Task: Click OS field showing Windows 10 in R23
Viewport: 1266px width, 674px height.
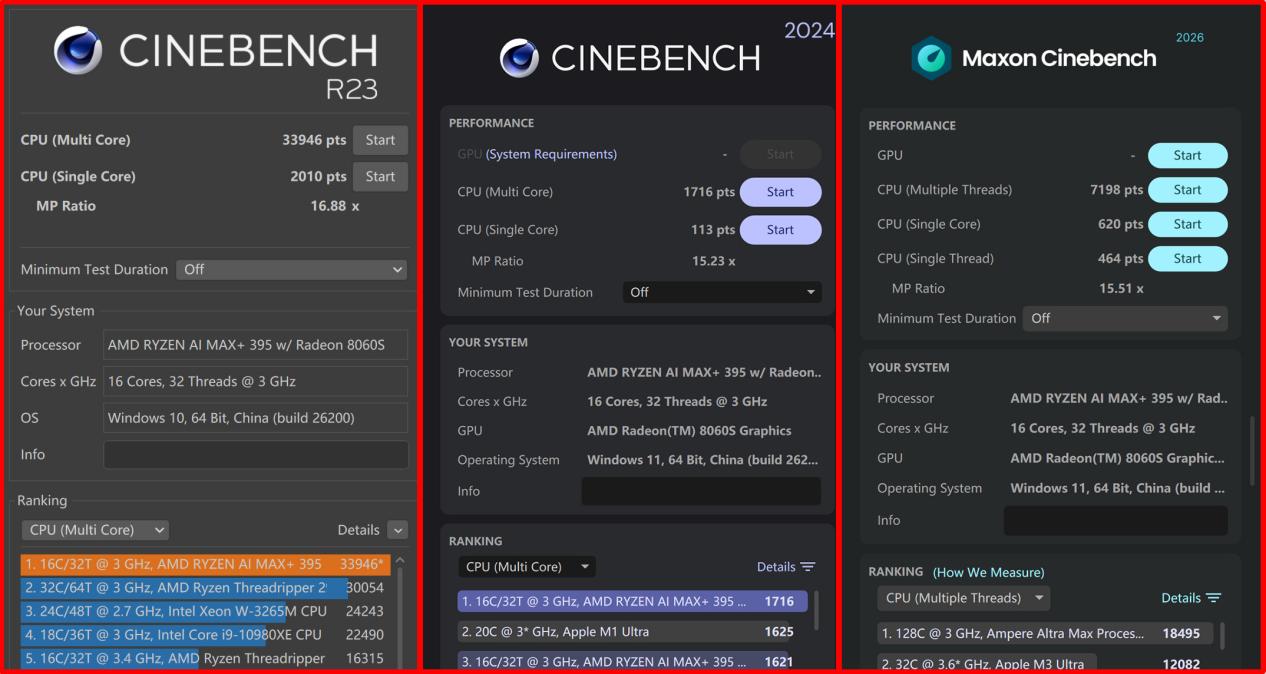Action: 256,418
